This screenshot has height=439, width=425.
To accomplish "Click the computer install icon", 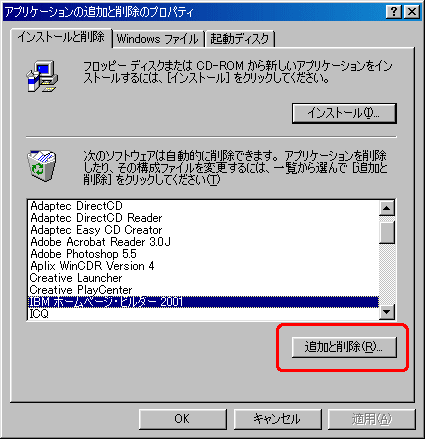I will pyautogui.click(x=42, y=76).
